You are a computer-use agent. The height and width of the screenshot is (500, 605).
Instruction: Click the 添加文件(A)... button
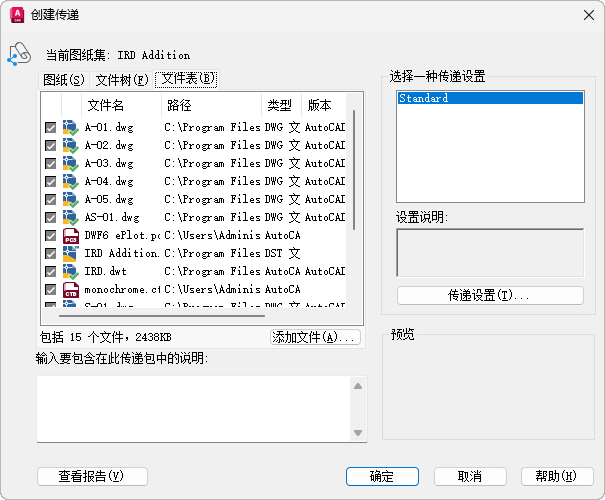click(x=315, y=337)
